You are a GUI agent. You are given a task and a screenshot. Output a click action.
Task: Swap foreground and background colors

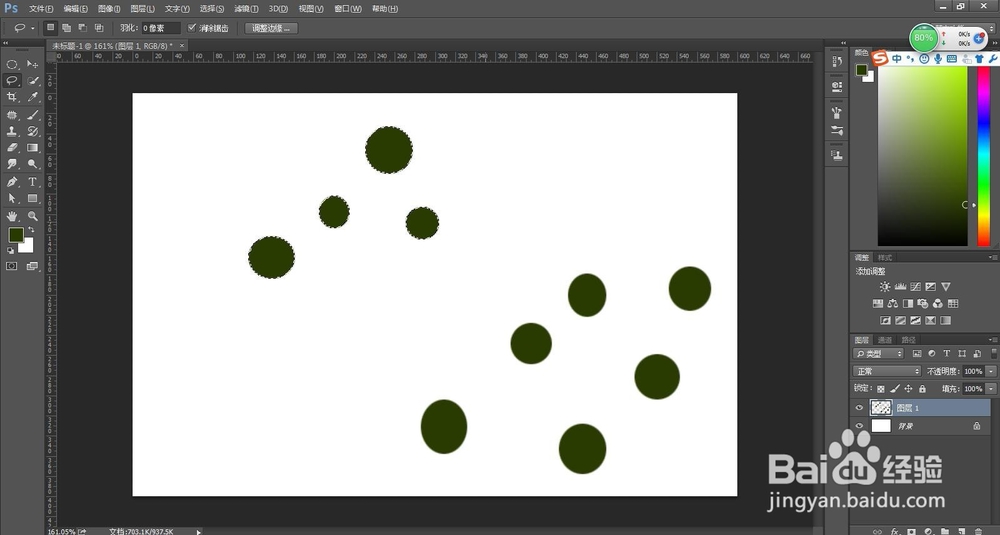point(31,230)
